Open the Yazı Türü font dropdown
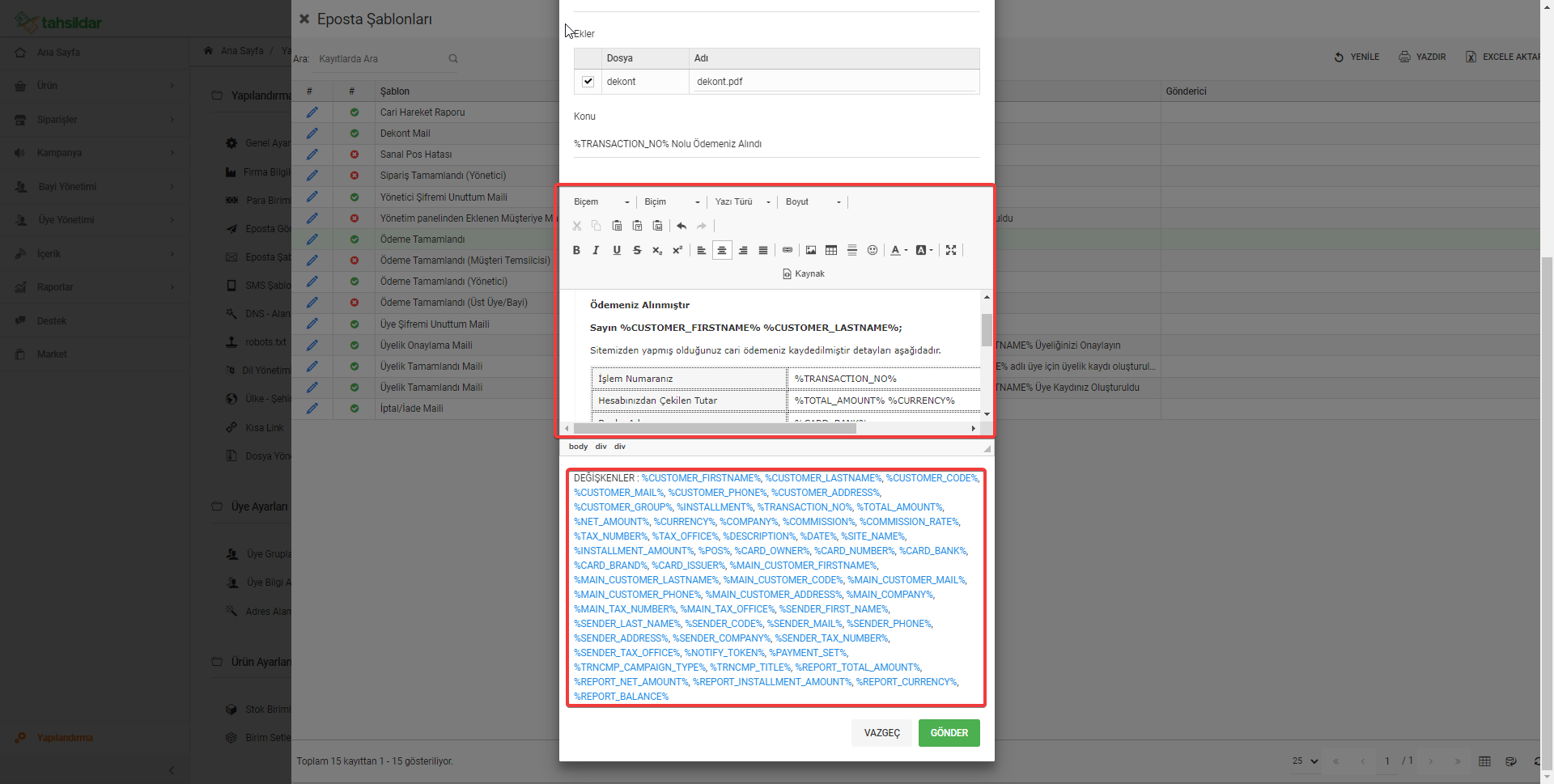 [x=742, y=202]
